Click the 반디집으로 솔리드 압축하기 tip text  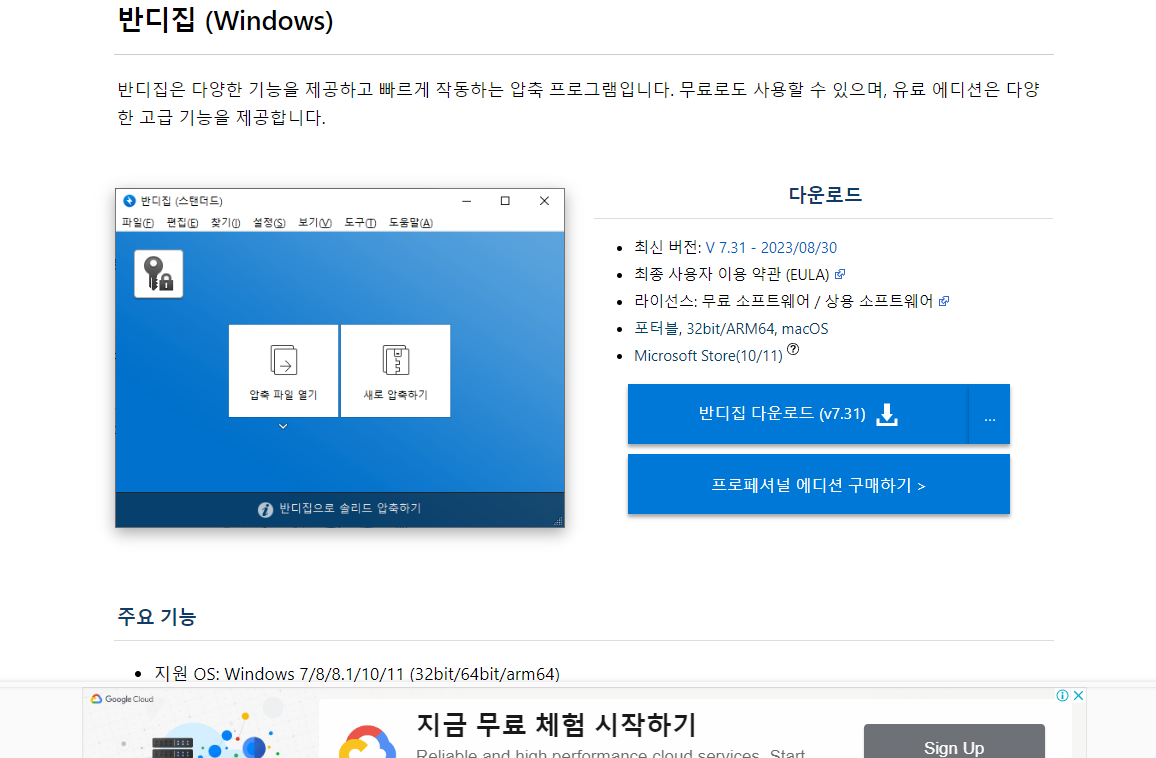[x=350, y=509]
